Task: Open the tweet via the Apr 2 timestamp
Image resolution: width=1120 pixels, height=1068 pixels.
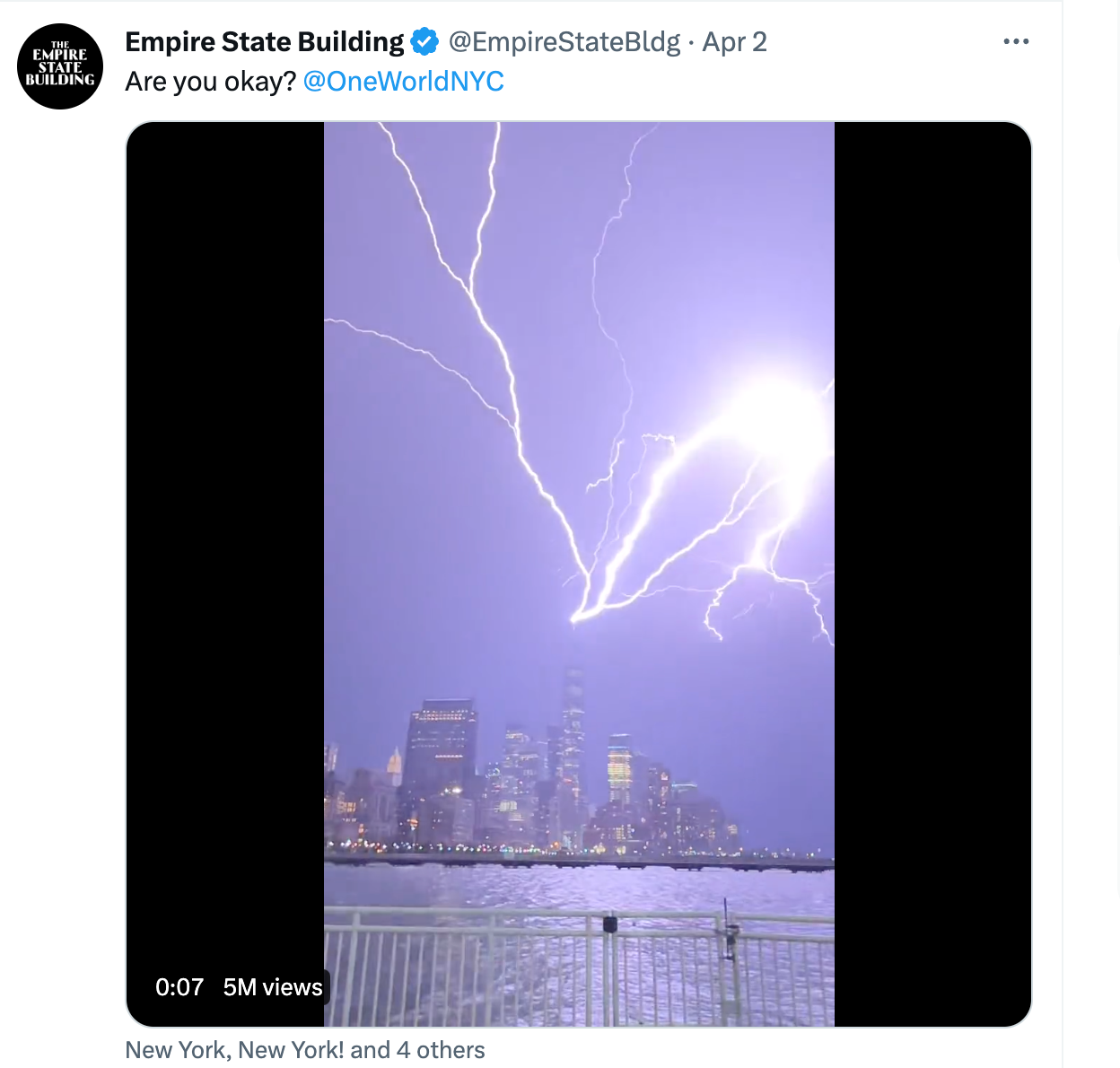Action: (x=734, y=41)
